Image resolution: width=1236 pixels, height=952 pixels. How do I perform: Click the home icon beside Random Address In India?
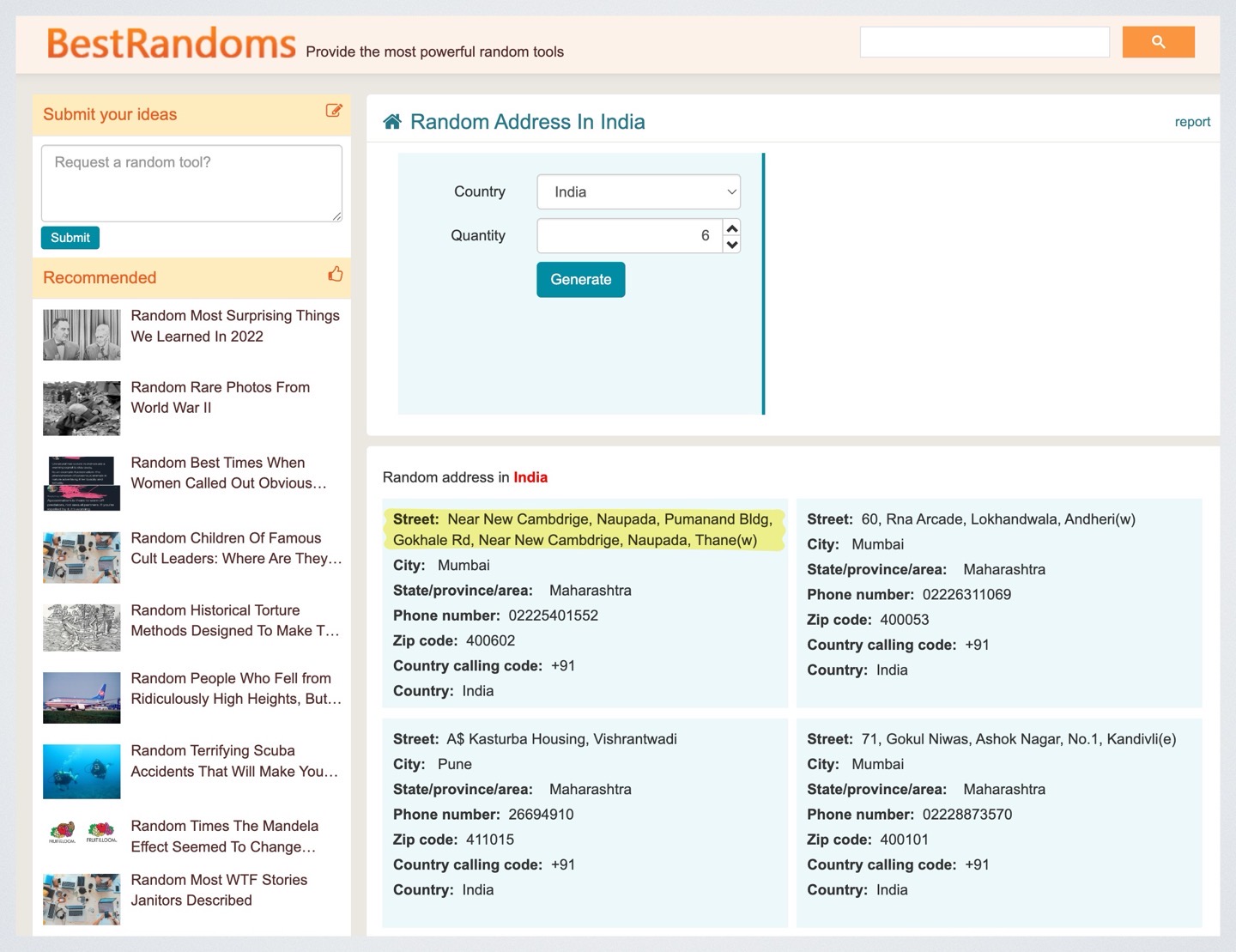[392, 122]
